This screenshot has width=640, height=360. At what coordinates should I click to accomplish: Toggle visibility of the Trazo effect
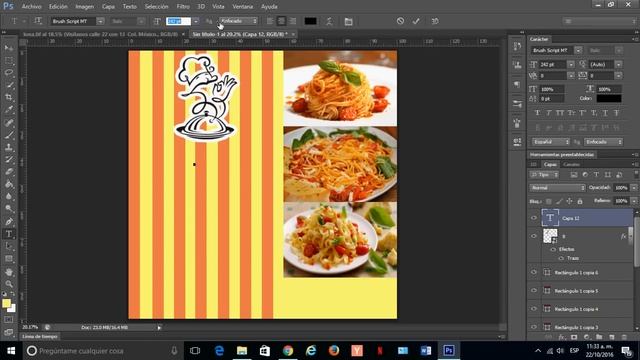coord(561,258)
